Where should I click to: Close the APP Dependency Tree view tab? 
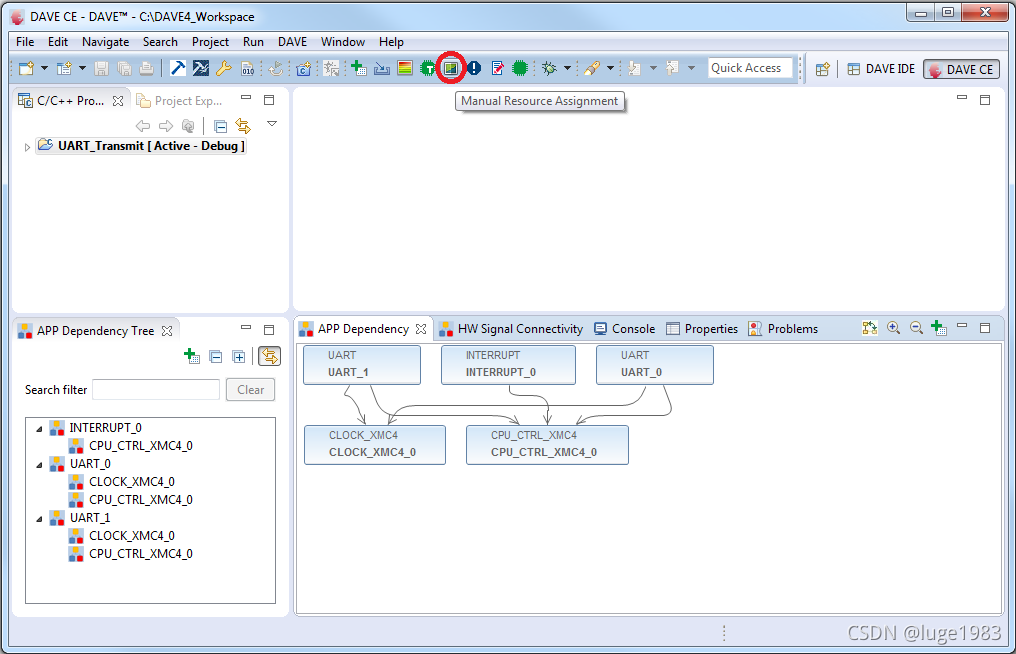pyautogui.click(x=167, y=331)
